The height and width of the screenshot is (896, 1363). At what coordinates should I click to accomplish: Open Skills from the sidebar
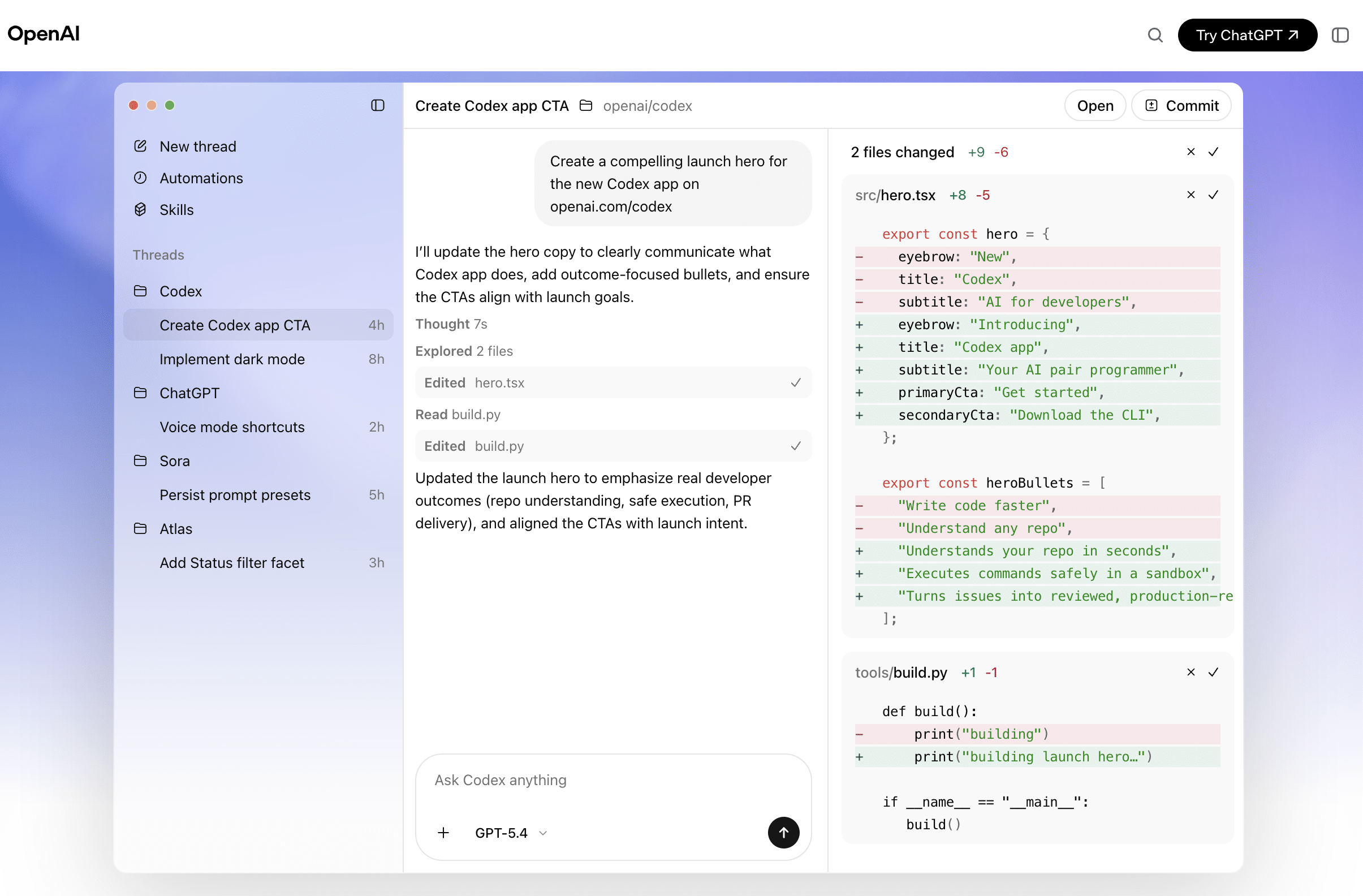pyautogui.click(x=176, y=210)
